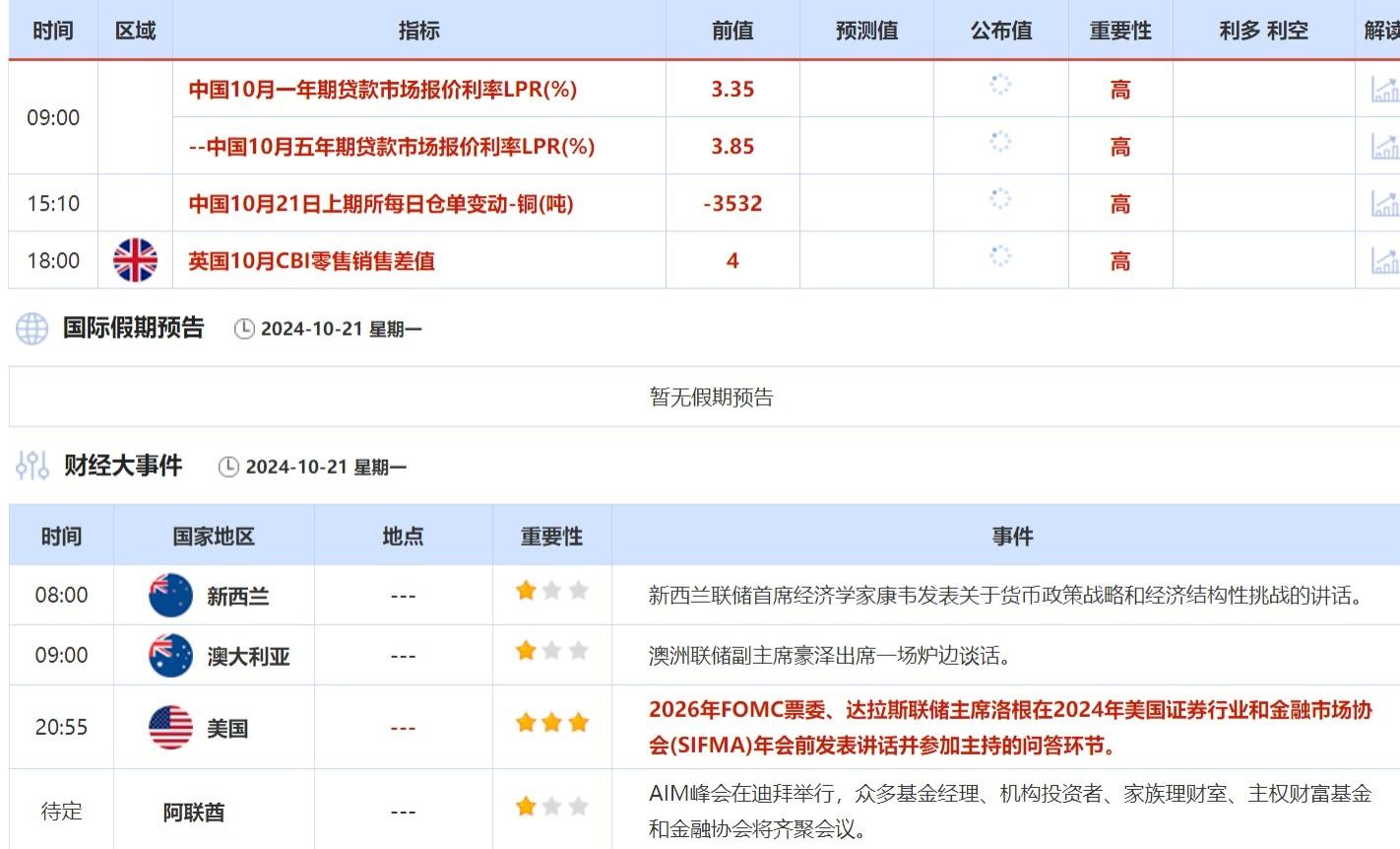Viewport: 1400px width, 849px height.
Task: Click country name 美国
Action: (227, 729)
